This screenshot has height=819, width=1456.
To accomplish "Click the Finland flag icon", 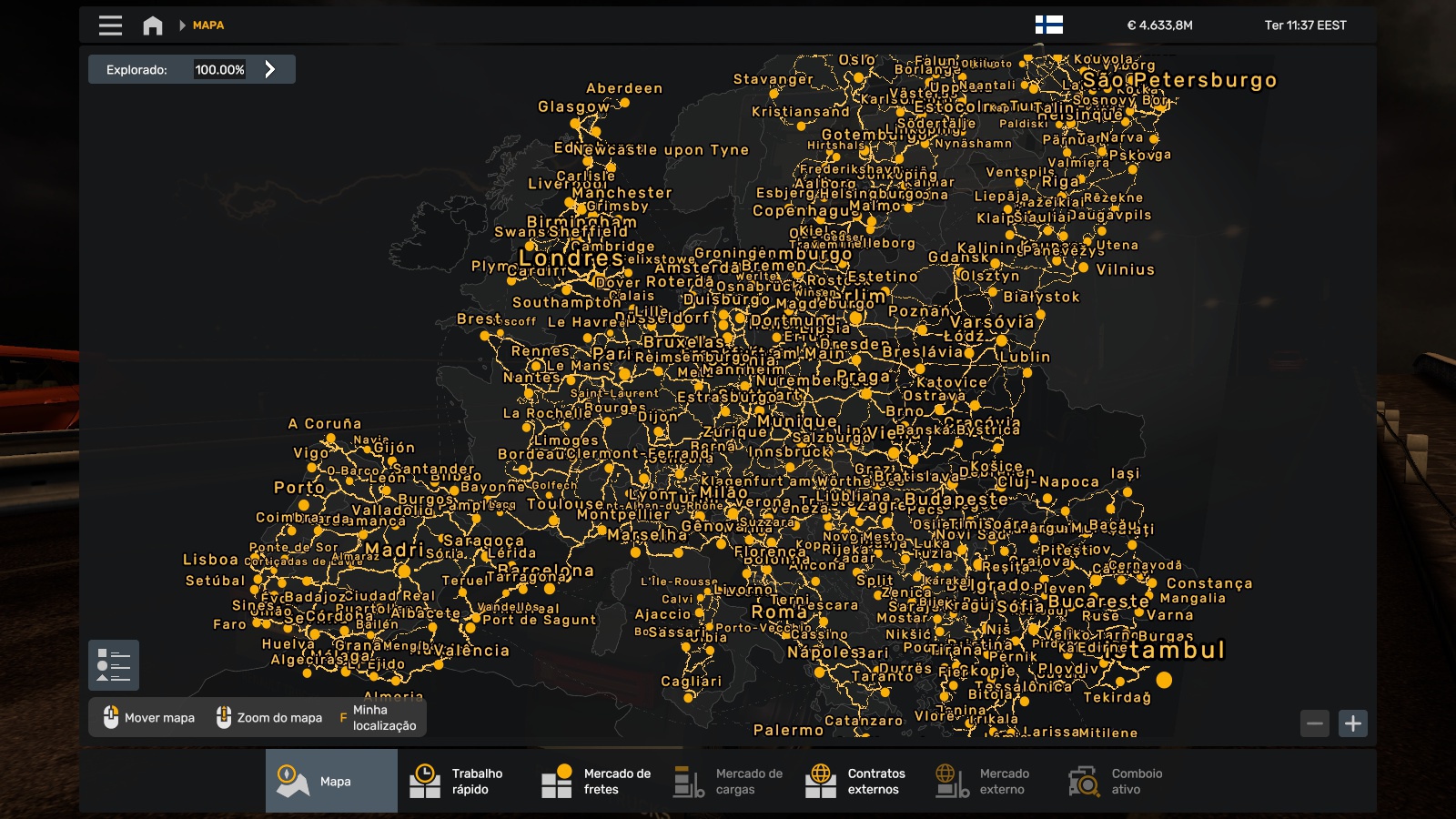I will tap(1048, 25).
